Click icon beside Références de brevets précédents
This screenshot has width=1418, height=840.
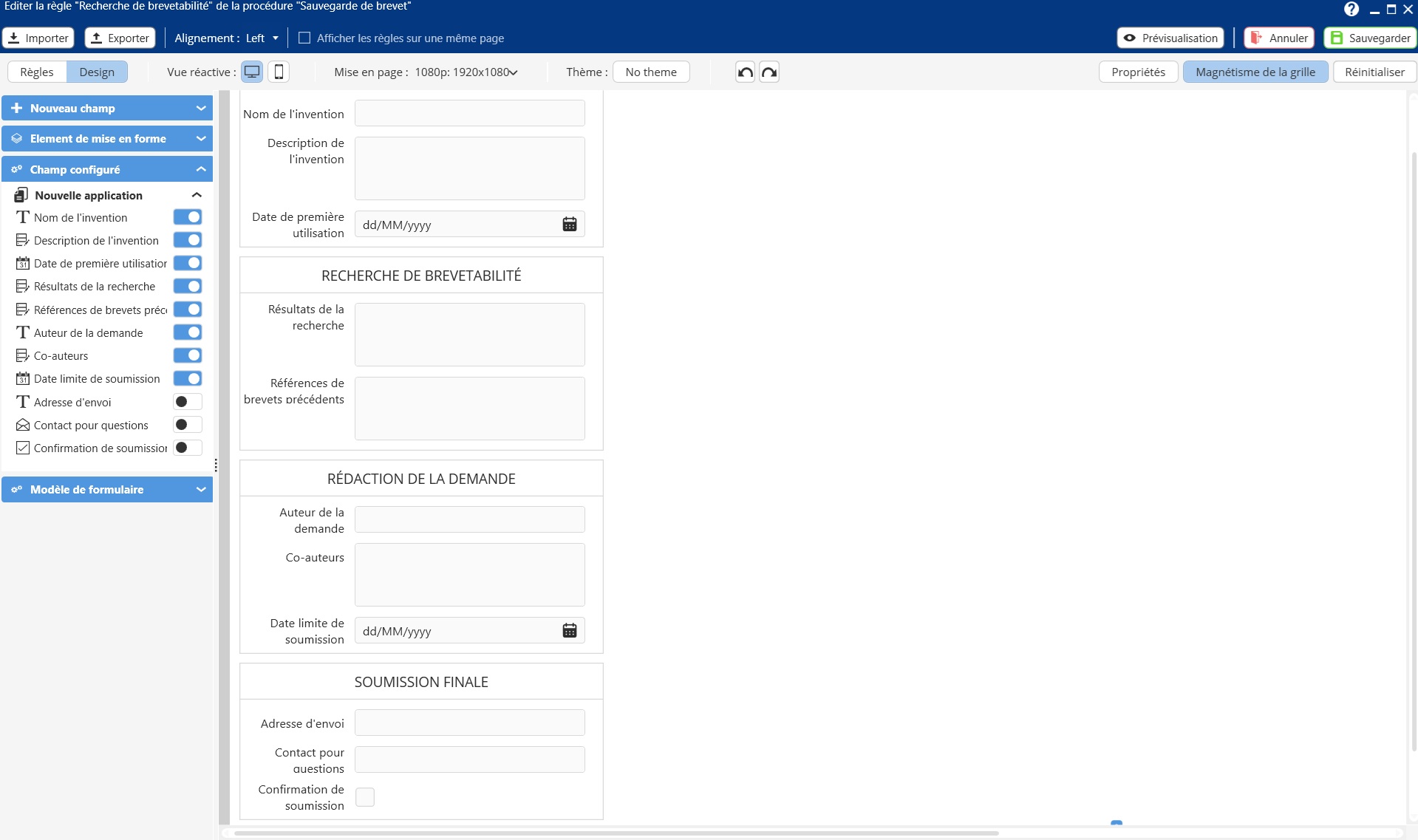[23, 310]
